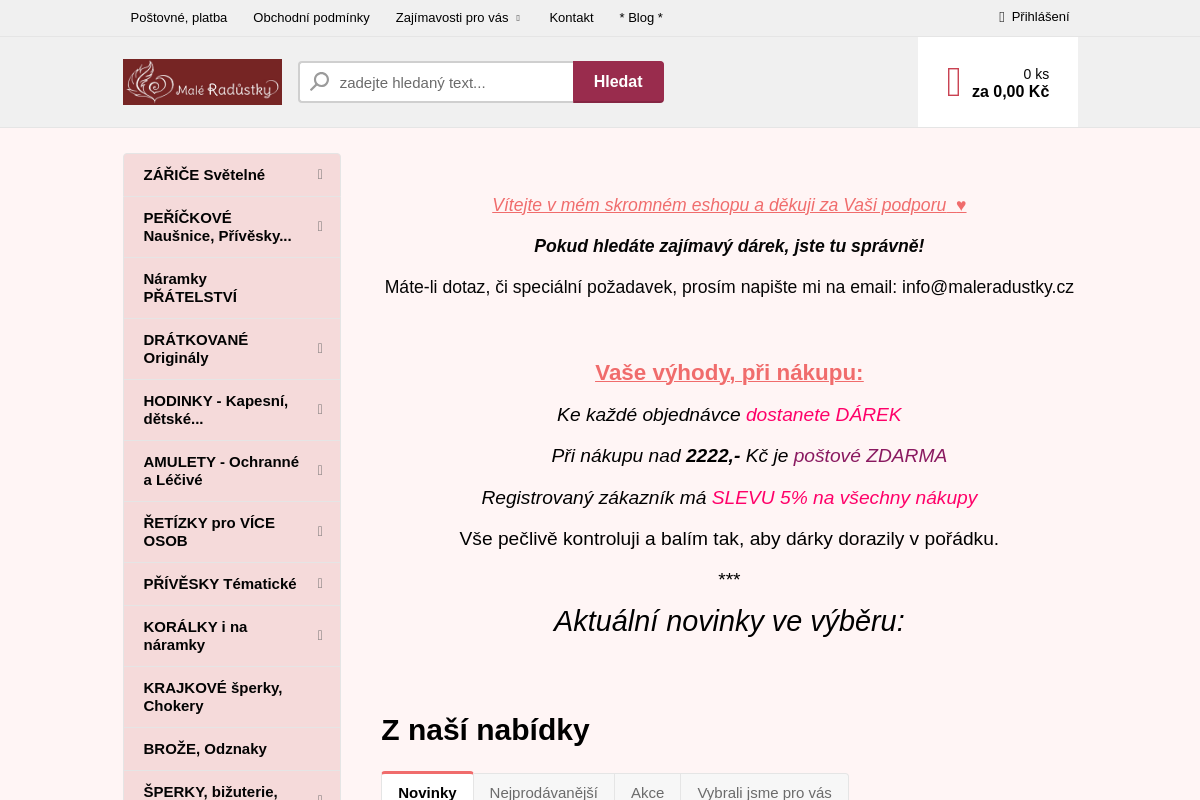Screen dimensions: 1200x800
Task: Expand the HODINKY - Kapesní, dětské submenu
Action: [x=319, y=408]
